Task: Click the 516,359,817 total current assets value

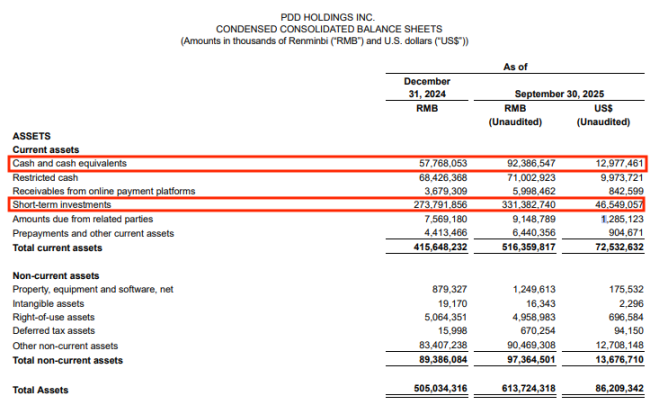Action: (511, 247)
